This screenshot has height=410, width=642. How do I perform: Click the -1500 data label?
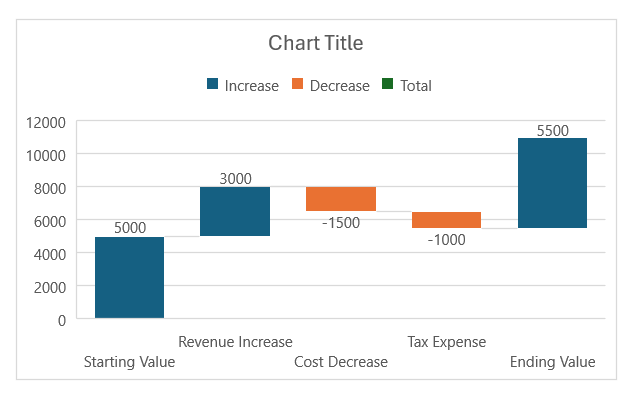(341, 223)
